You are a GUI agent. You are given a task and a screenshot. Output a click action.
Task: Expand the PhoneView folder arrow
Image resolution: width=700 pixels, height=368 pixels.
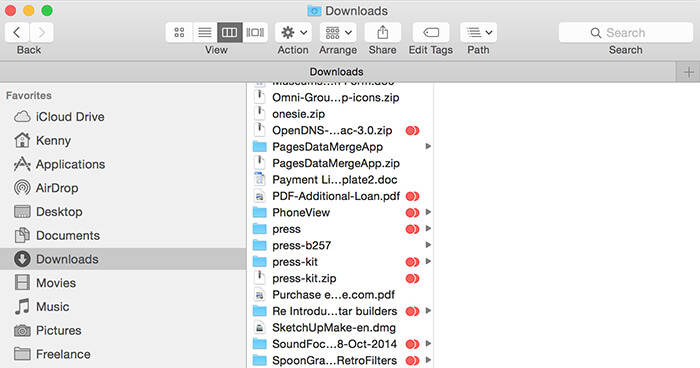click(x=428, y=212)
